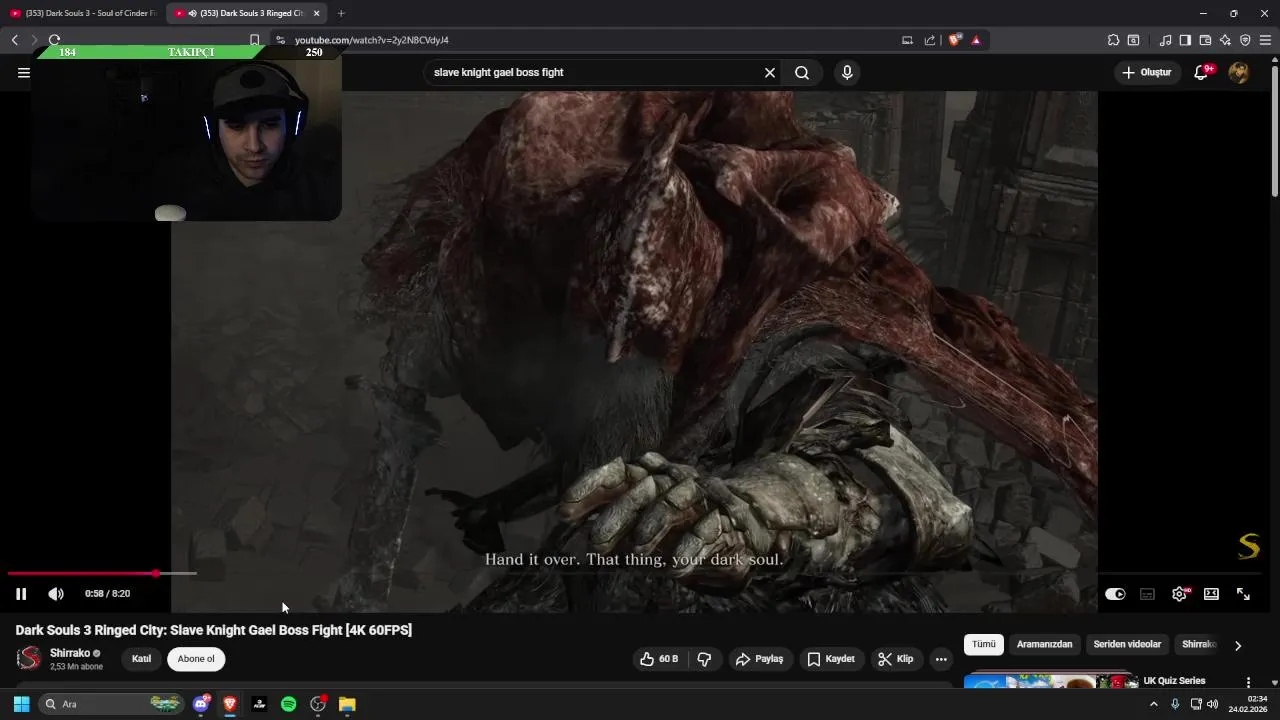
Task: Dislike the video with thumbs down
Action: coord(704,659)
